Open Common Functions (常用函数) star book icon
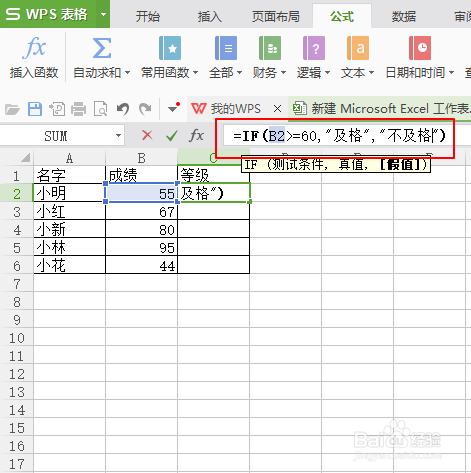The width and height of the screenshot is (471, 473). point(170,48)
